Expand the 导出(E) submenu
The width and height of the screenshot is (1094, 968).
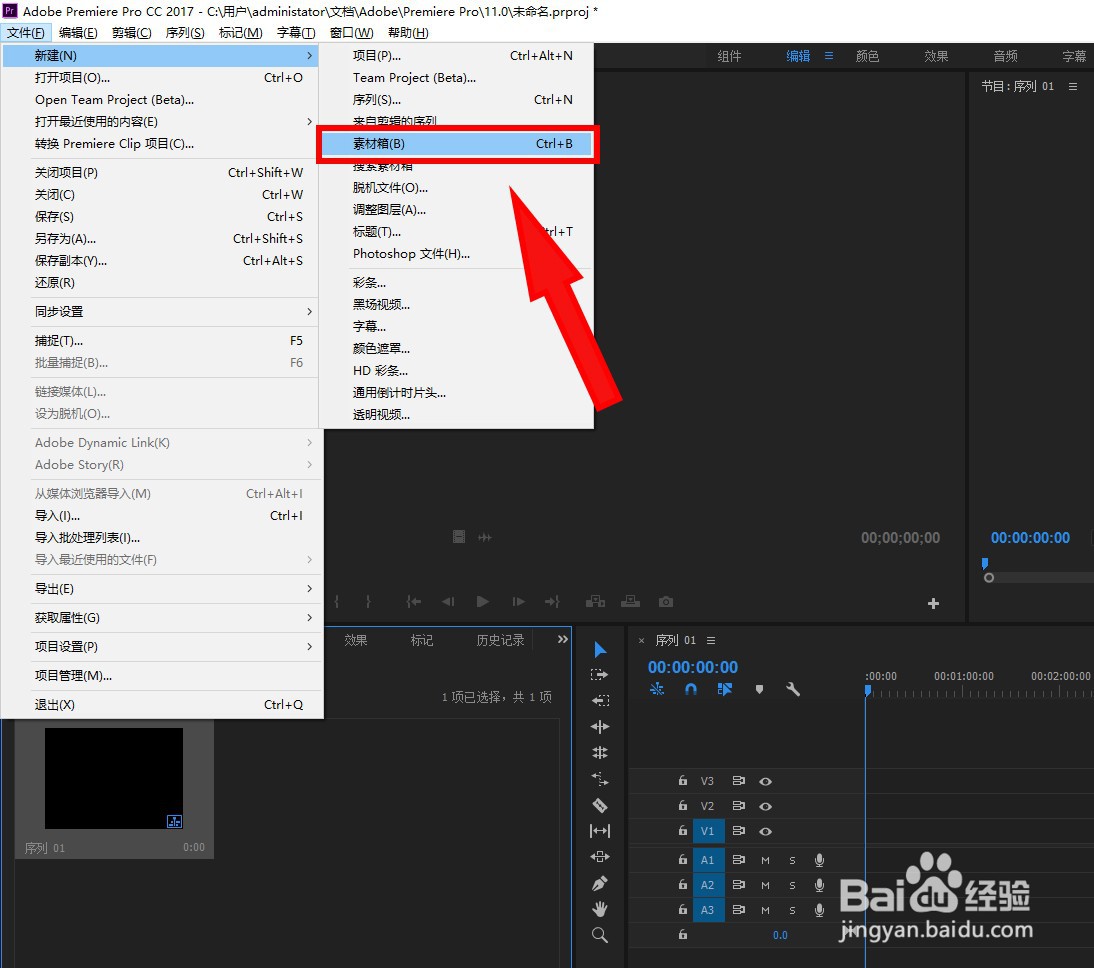pyautogui.click(x=310, y=589)
